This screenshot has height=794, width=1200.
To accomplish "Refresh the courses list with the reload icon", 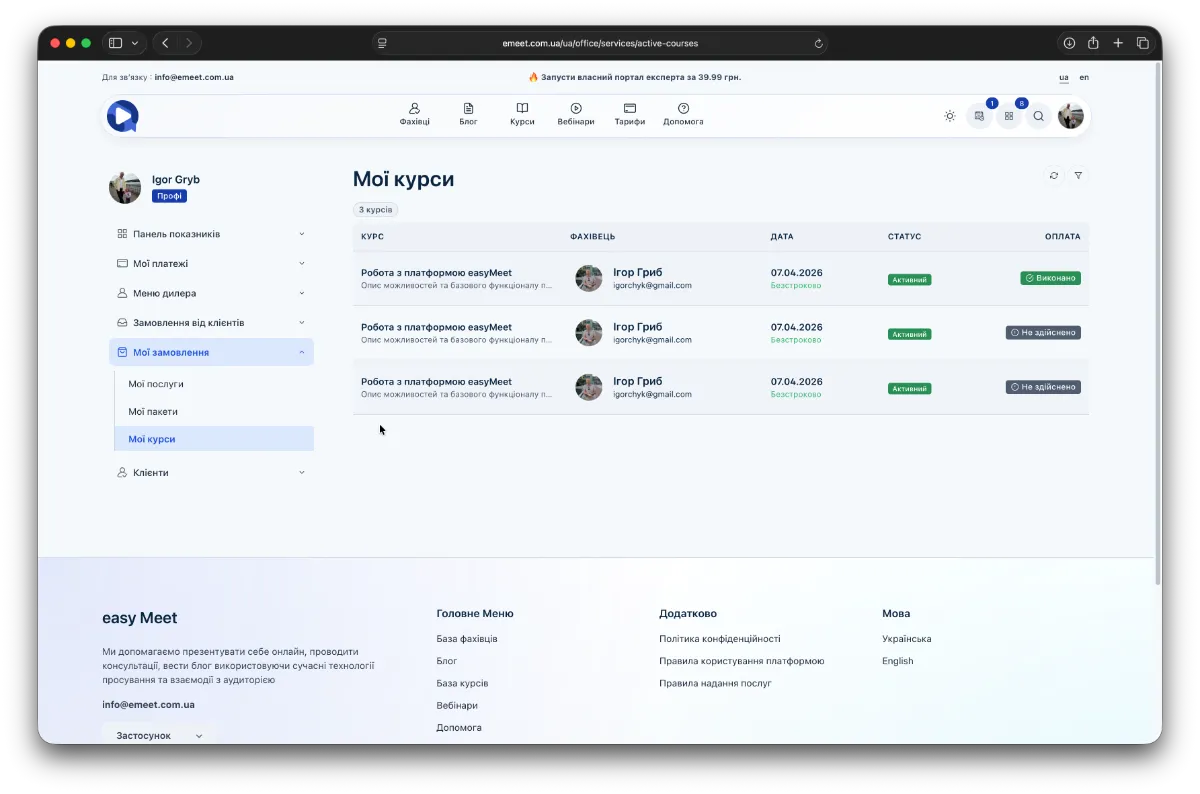I will pyautogui.click(x=1053, y=175).
